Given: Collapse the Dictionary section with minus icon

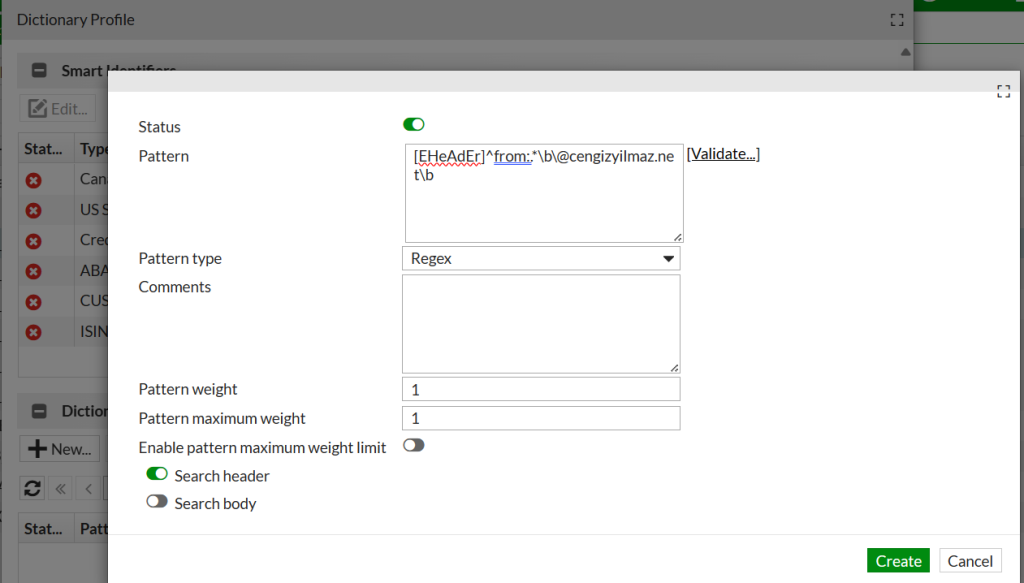Looking at the screenshot, I should point(39,411).
